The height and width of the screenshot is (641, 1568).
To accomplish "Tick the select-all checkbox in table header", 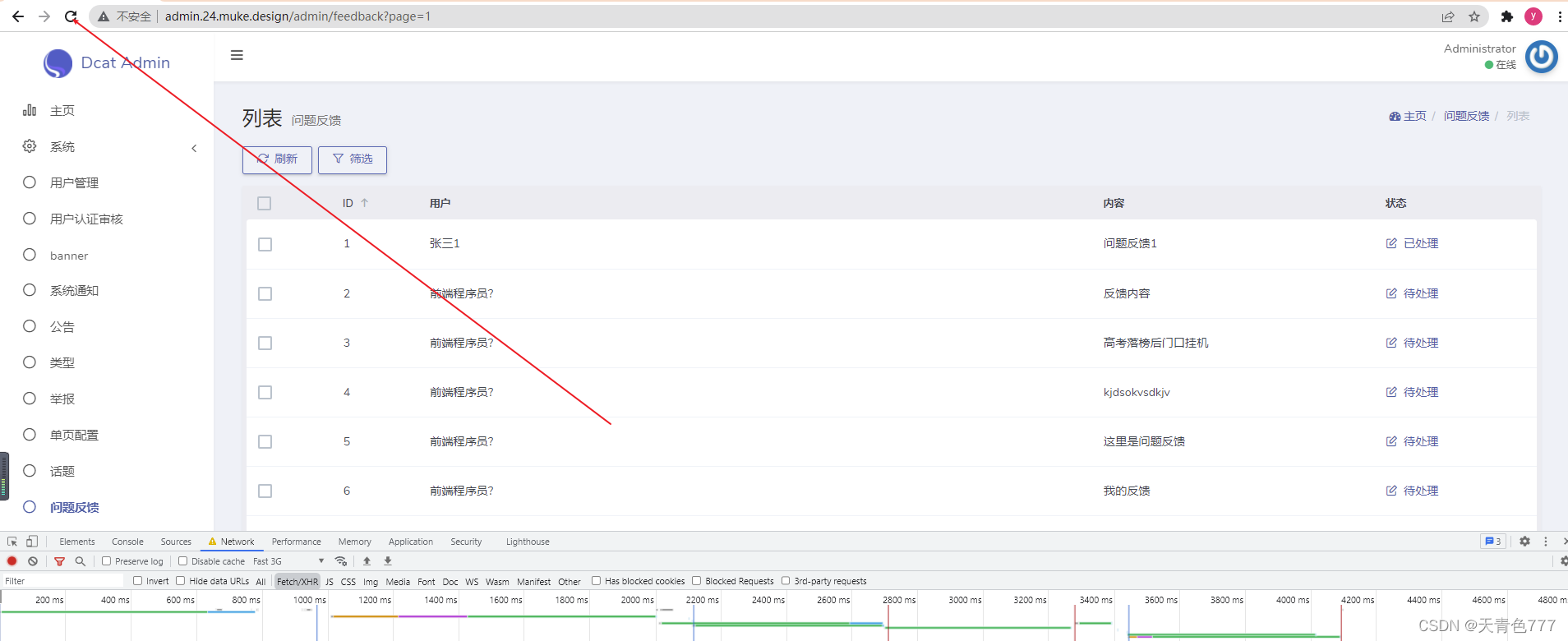I will [264, 203].
